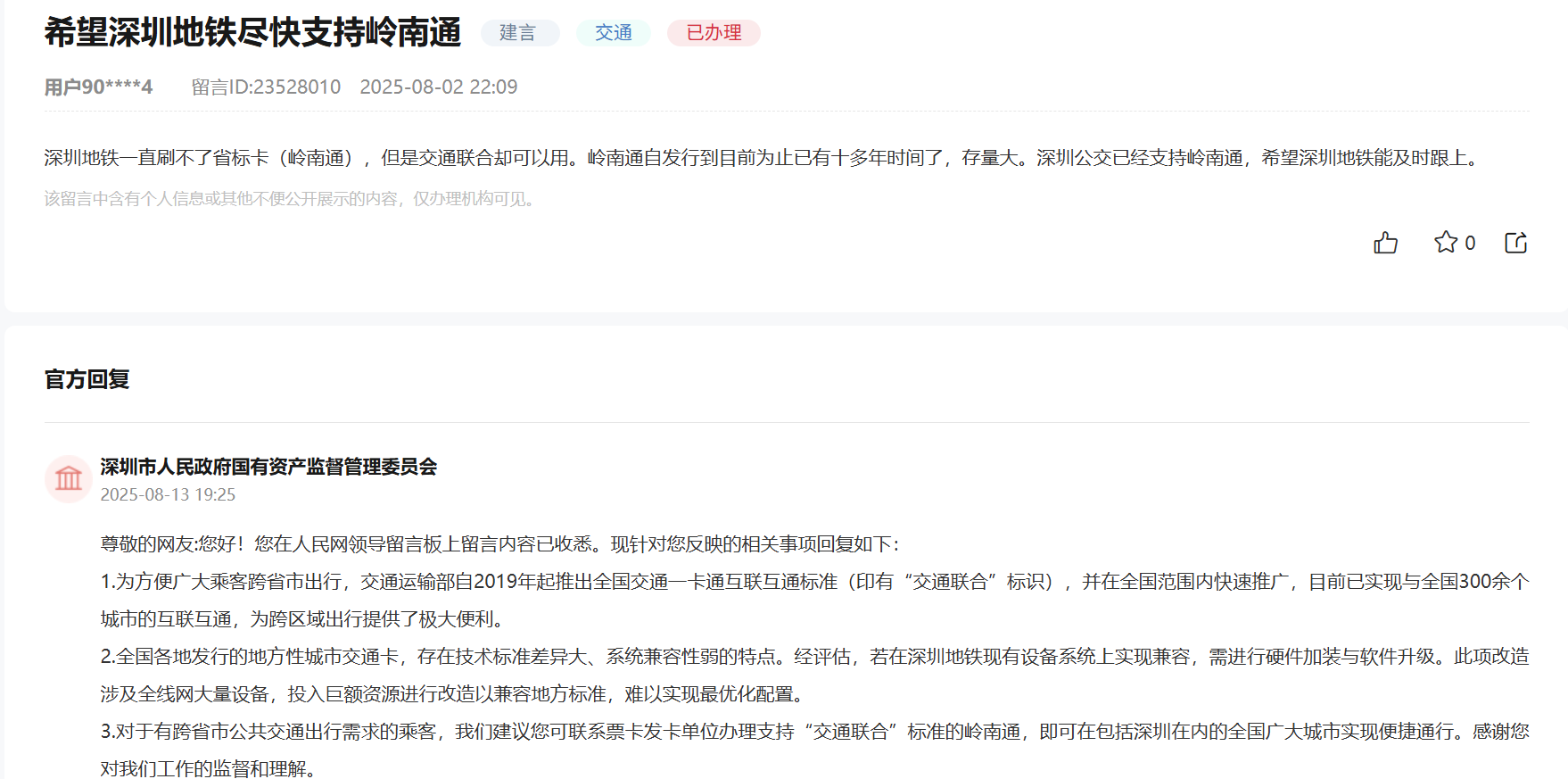Image resolution: width=1568 pixels, height=779 pixels.
Task: Select the 建言 tag
Action: coord(520,33)
